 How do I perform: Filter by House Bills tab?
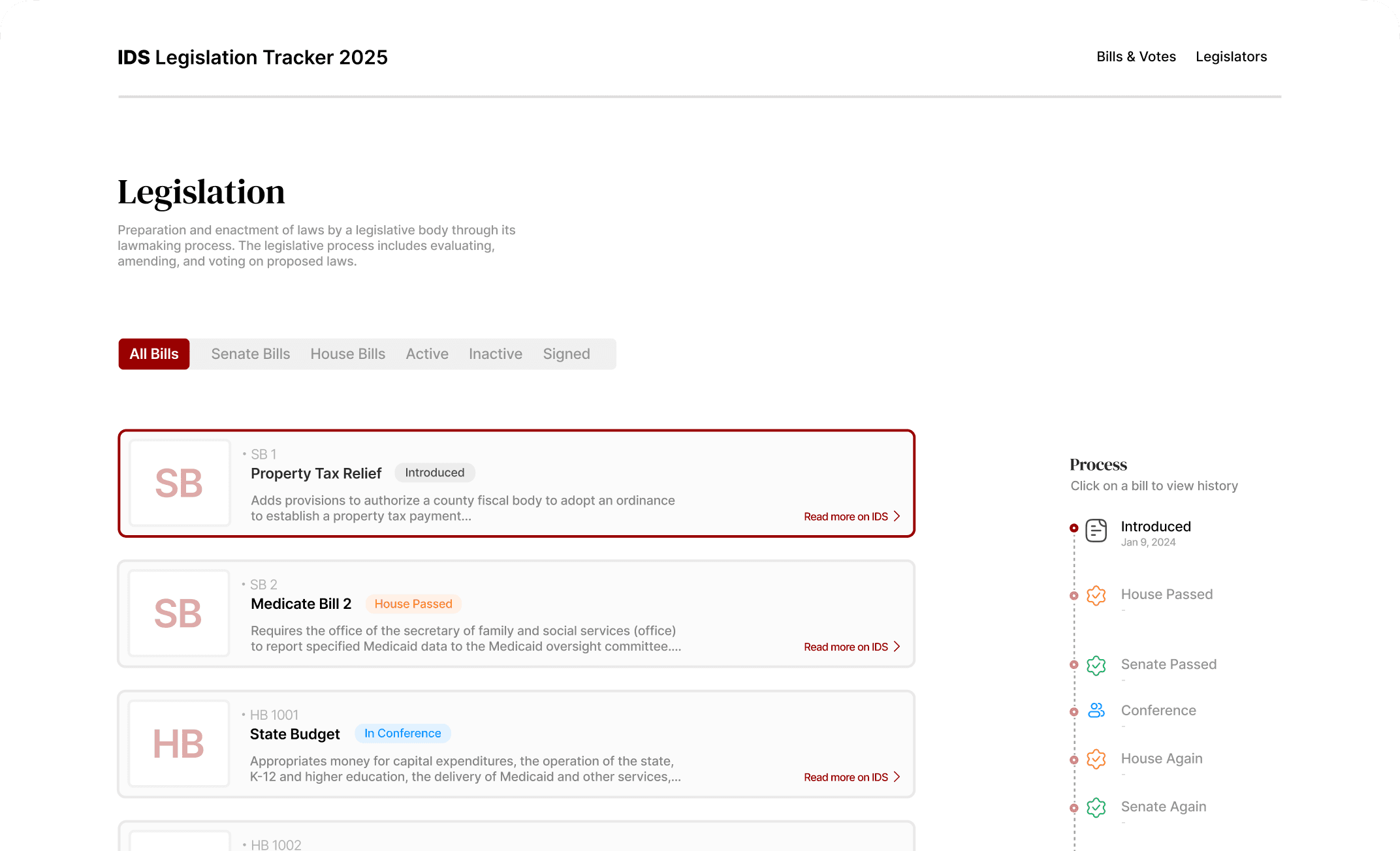(x=347, y=354)
